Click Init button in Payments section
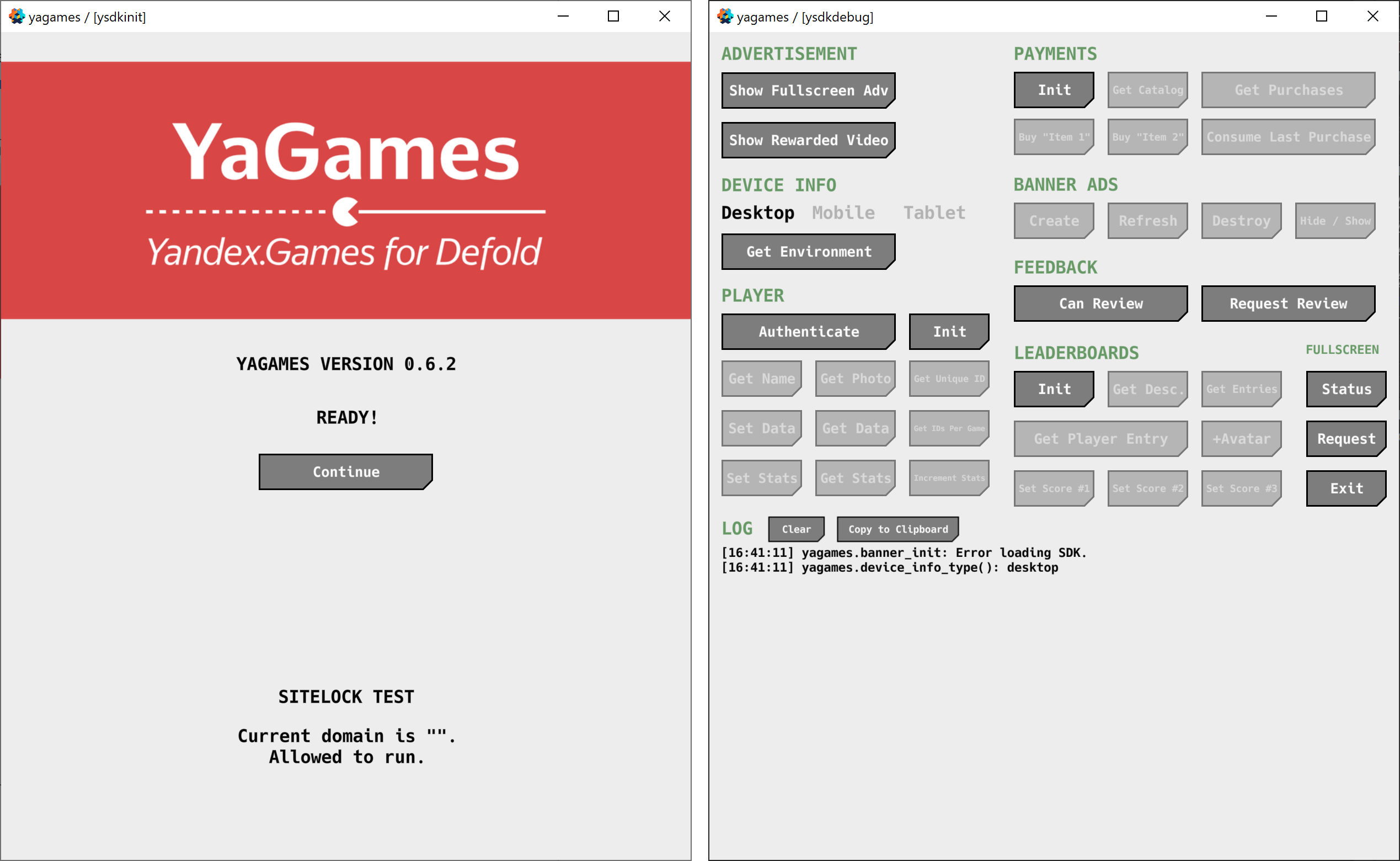1400x861 pixels. tap(1054, 90)
